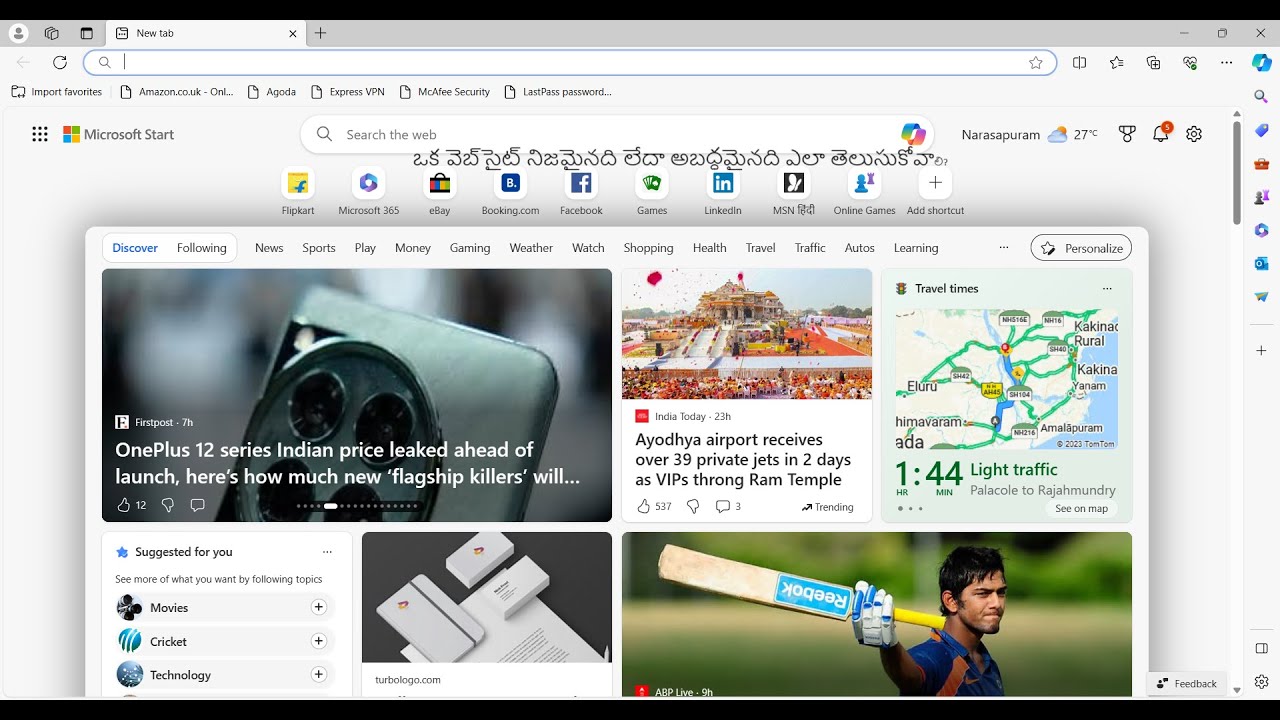Screen dimensions: 1280x720
Task: Open comments on Ayodhya article
Action: pyautogui.click(x=728, y=507)
